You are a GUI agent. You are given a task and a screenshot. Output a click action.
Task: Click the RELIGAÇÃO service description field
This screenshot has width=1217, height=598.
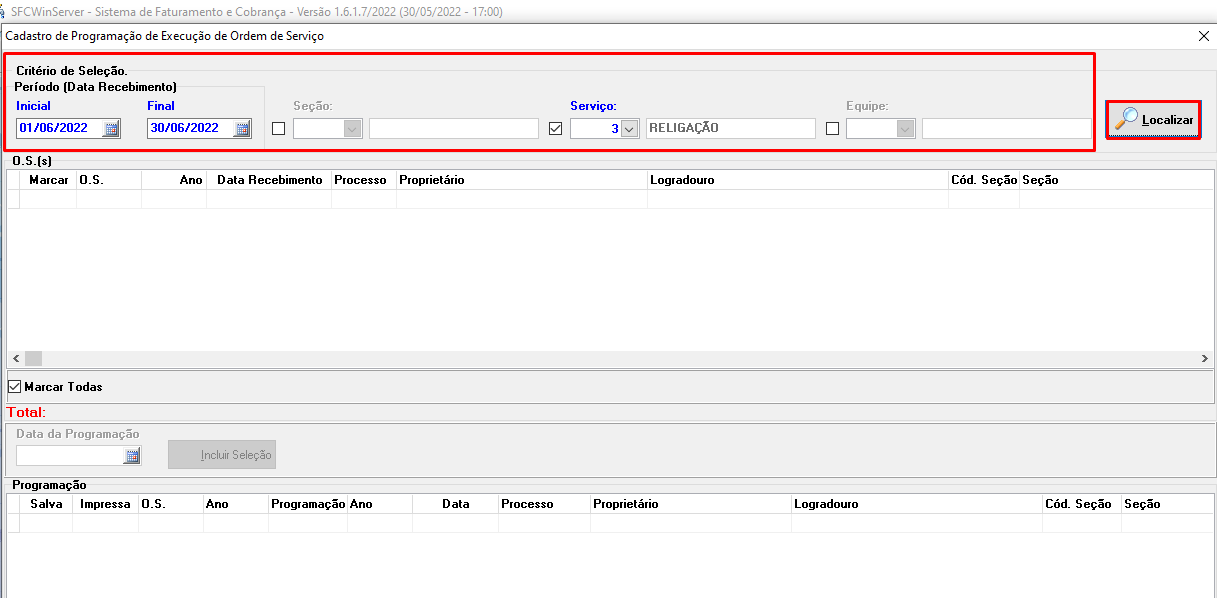click(730, 127)
